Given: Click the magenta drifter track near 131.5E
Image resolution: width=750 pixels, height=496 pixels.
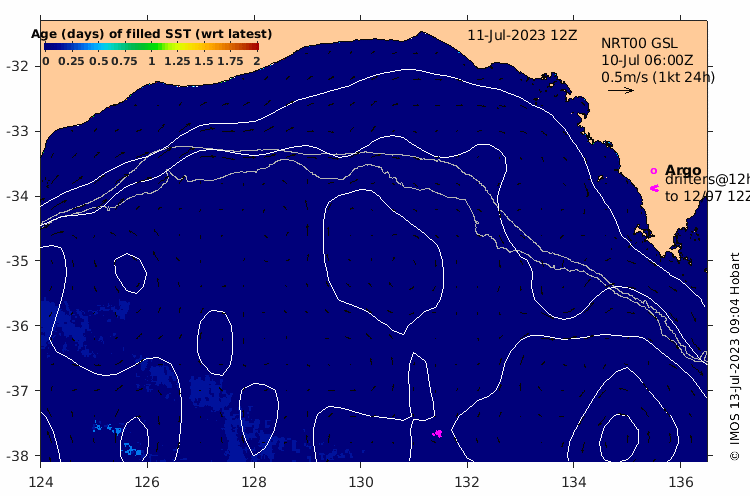Looking at the screenshot, I should point(437,433).
